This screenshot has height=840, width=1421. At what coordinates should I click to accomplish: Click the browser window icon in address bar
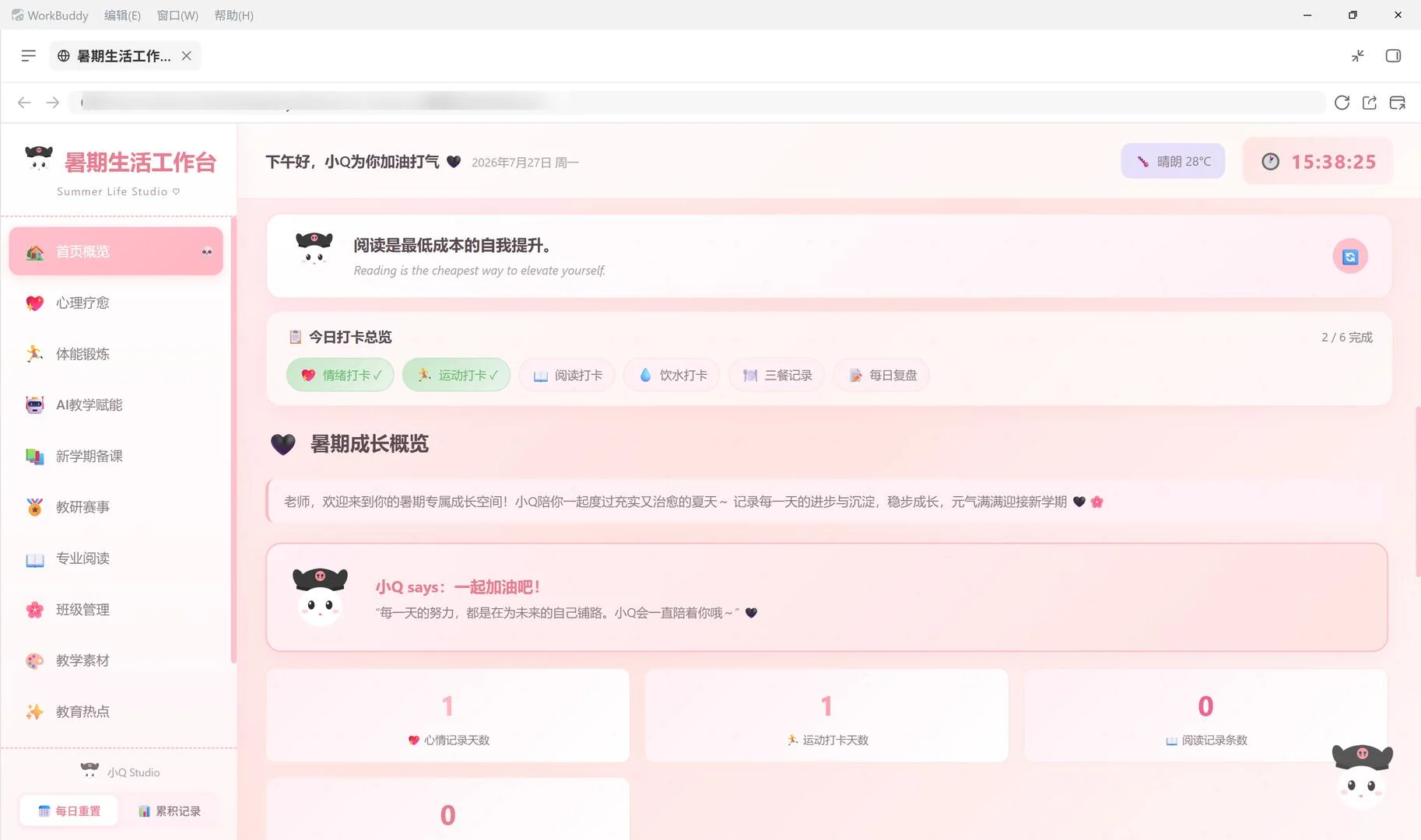coord(1398,103)
